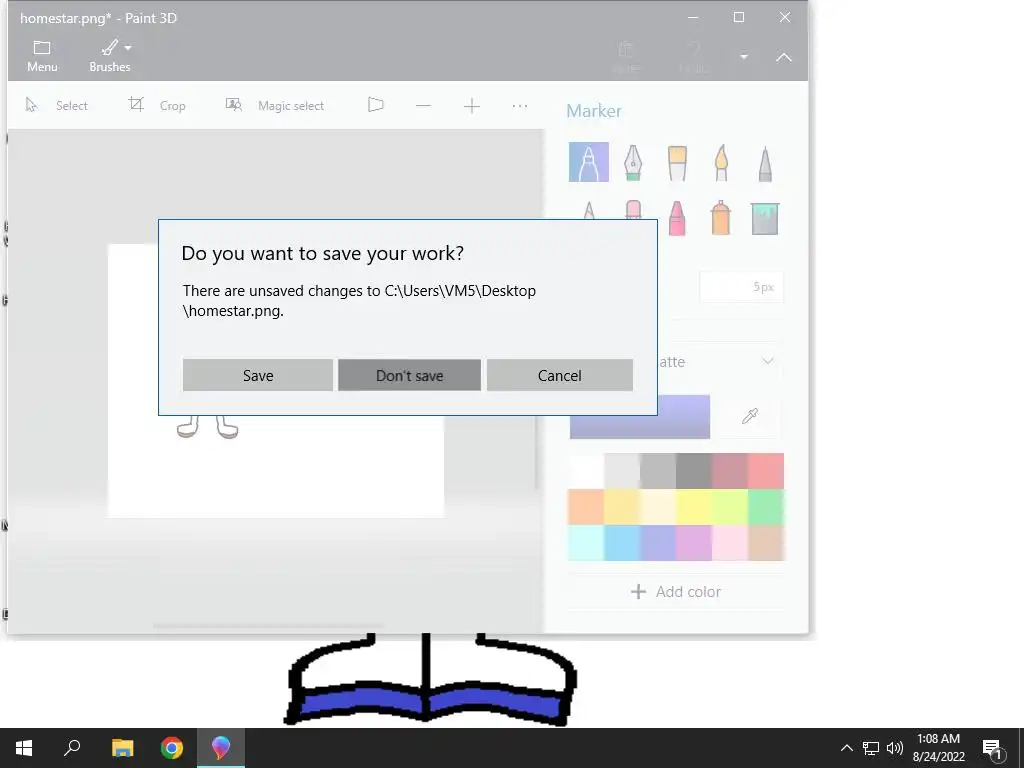The width and height of the screenshot is (1024, 768).
Task: Pick the dark gray color swatch
Action: click(x=694, y=471)
